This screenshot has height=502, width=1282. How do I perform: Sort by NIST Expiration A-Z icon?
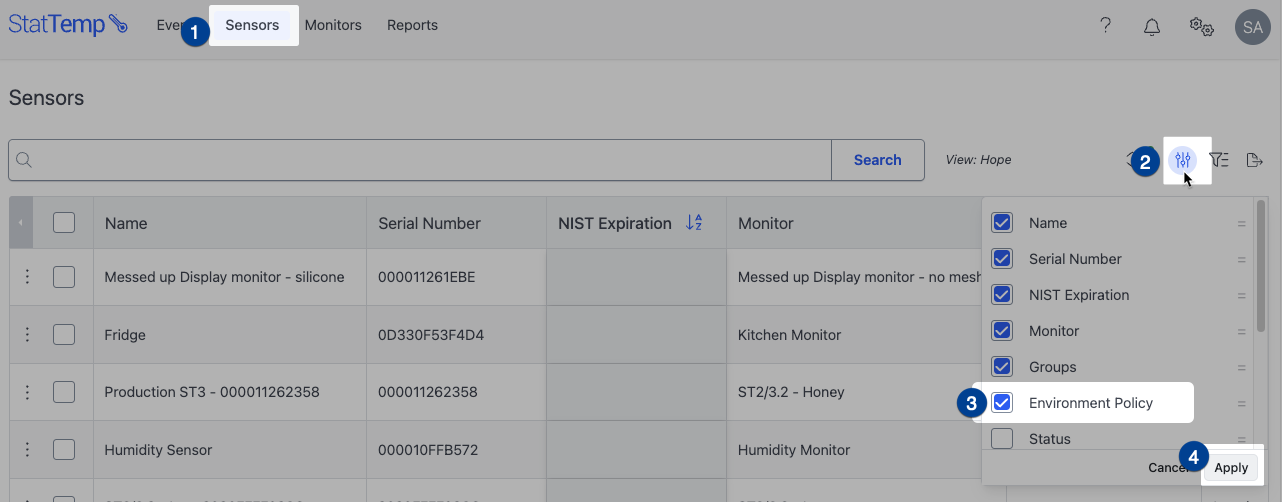pyautogui.click(x=694, y=223)
